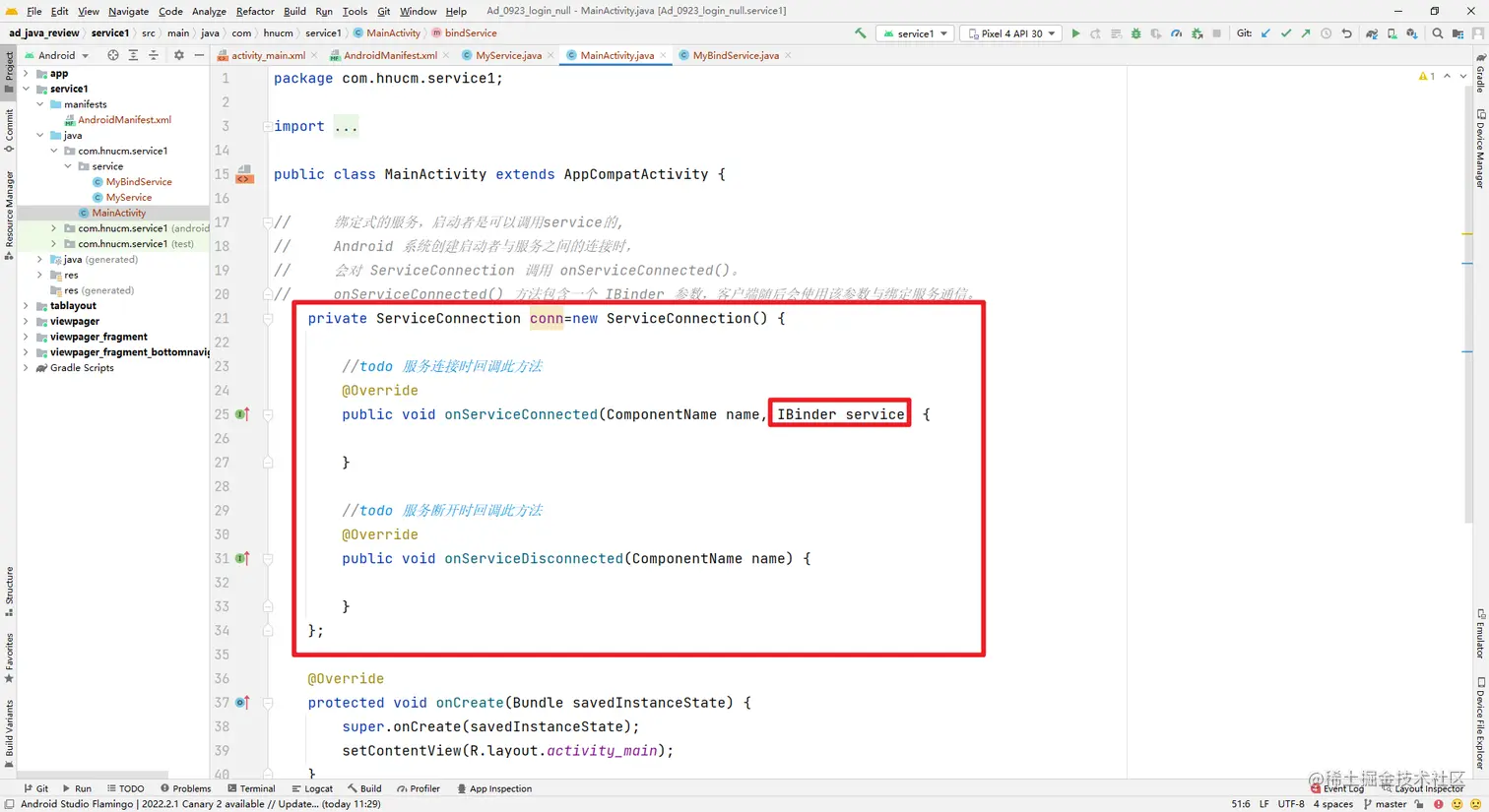The image size is (1489, 812).
Task: Click the related XML file gutter icon on line 15
Action: 244,174
